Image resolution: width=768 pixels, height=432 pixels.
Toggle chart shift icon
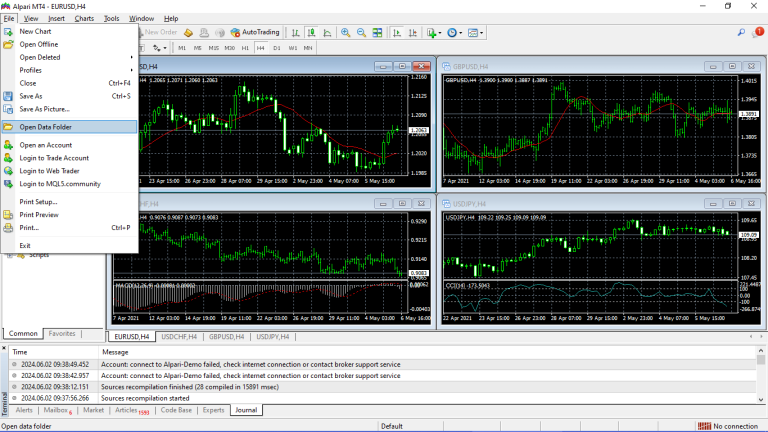click(x=413, y=33)
